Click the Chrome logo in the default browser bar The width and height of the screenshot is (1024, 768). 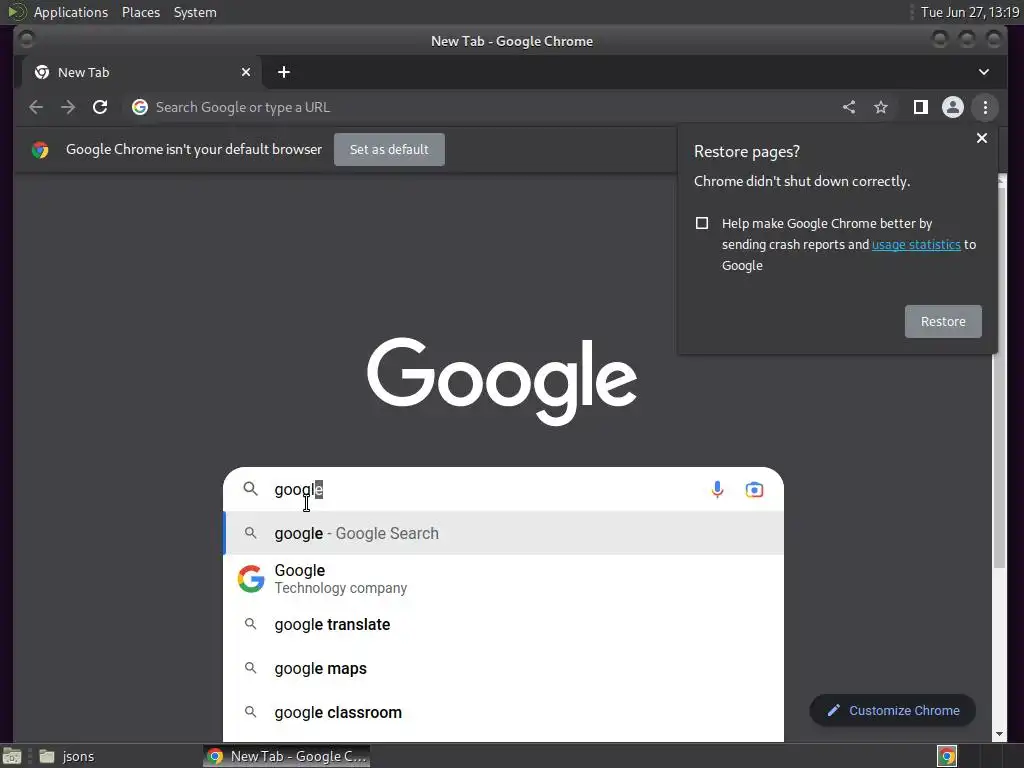pyautogui.click(x=40, y=150)
